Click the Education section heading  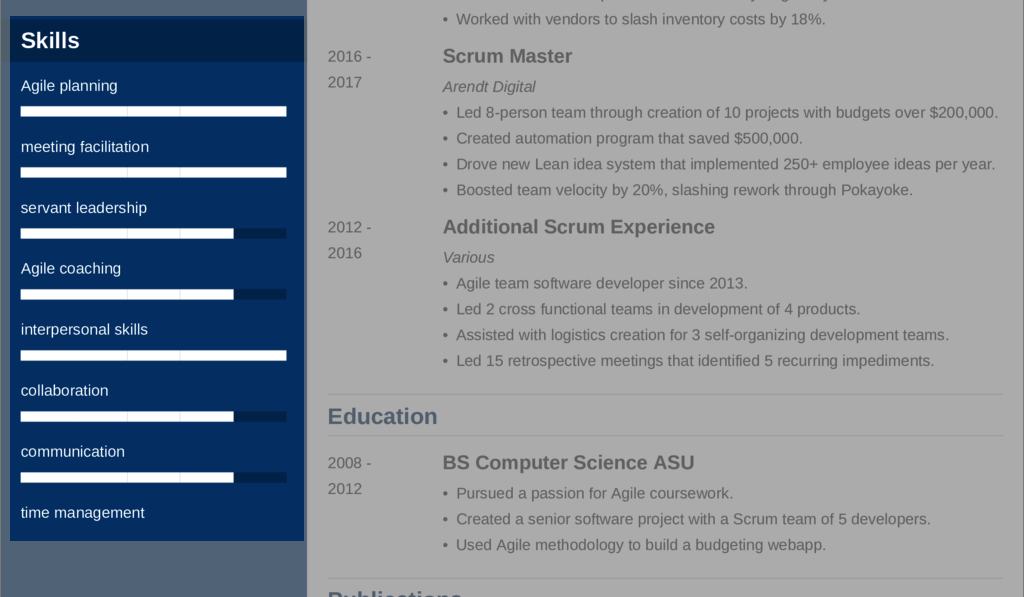(383, 417)
